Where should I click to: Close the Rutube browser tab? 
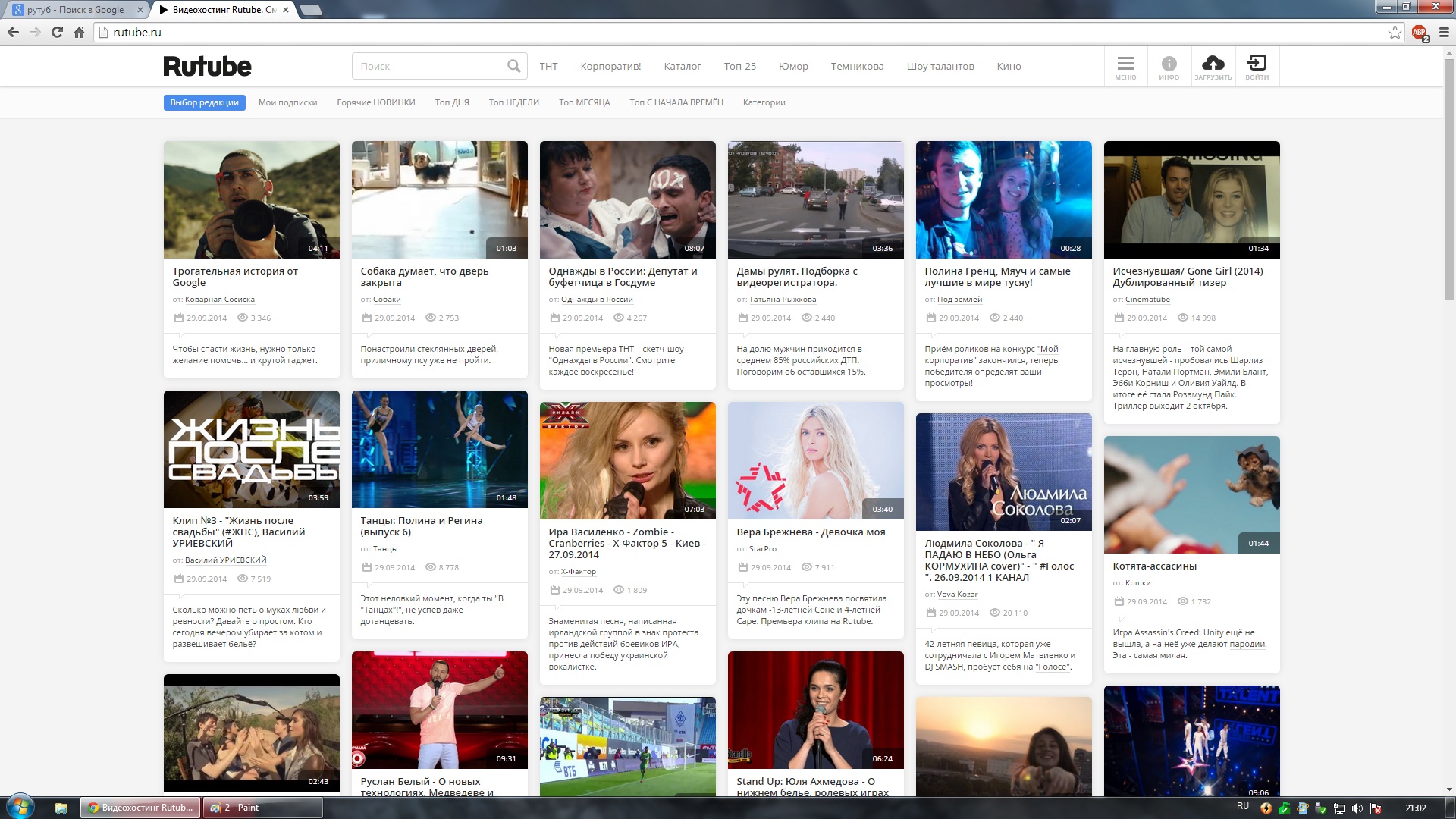(285, 10)
